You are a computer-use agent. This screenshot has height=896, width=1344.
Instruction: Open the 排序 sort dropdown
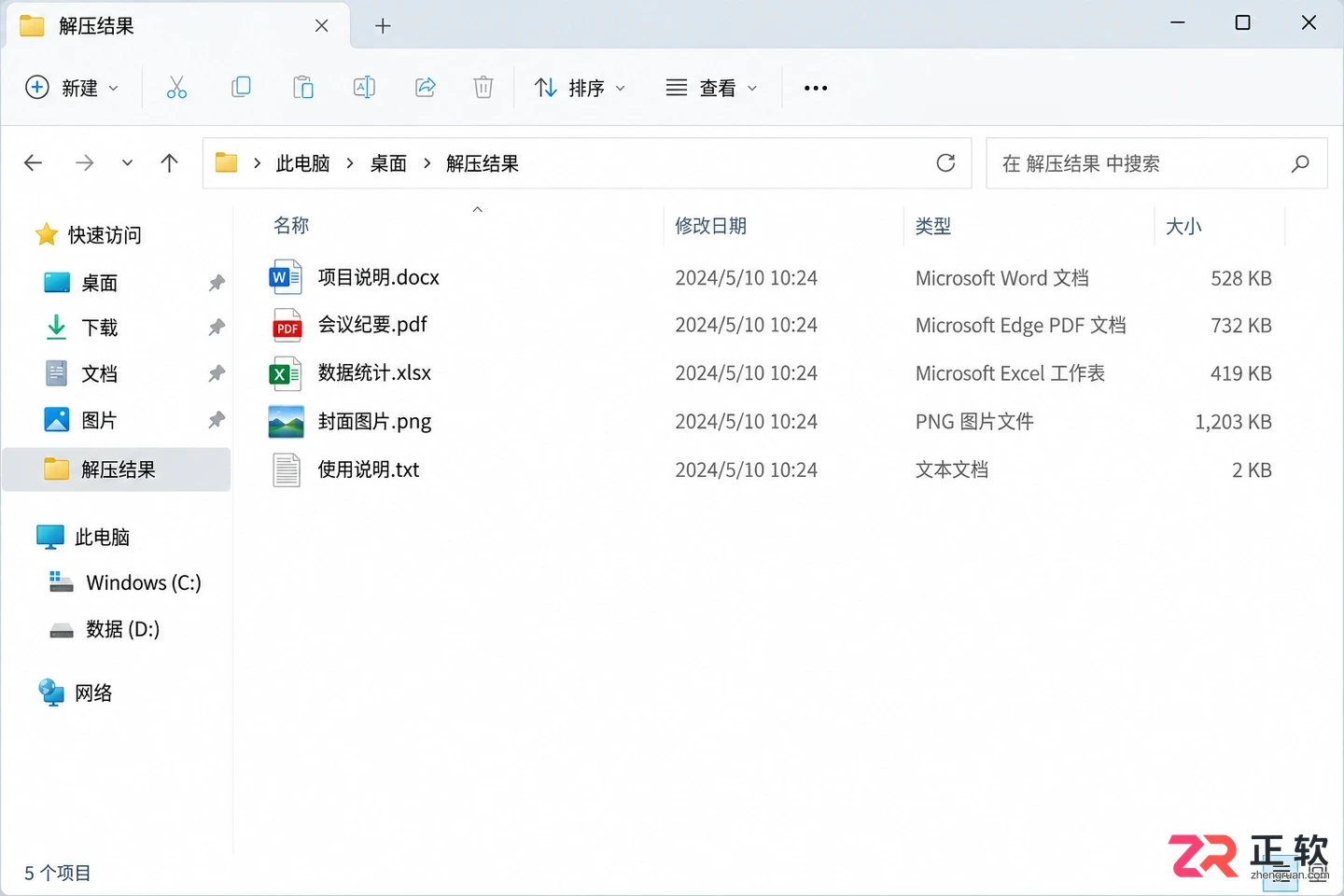580,88
